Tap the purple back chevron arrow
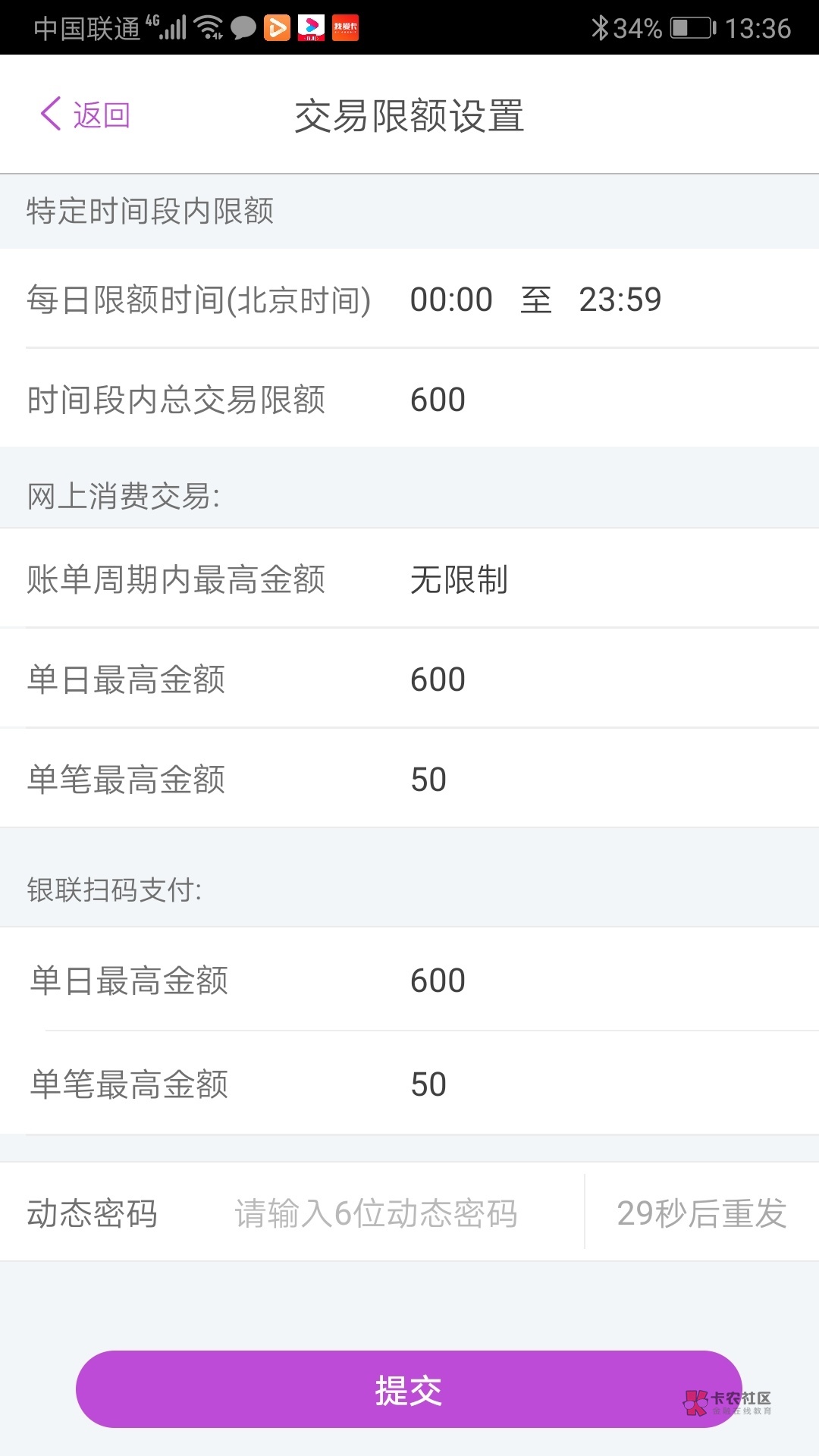The image size is (819, 1456). coord(51,115)
